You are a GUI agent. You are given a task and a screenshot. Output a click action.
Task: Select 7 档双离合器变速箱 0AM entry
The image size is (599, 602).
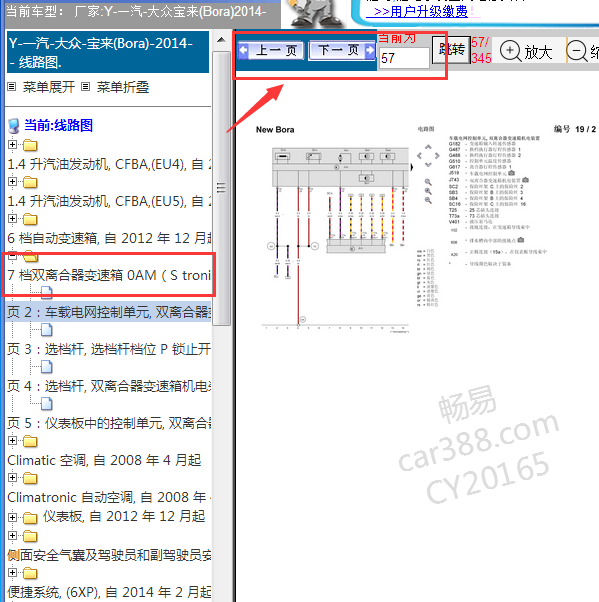tap(109, 275)
